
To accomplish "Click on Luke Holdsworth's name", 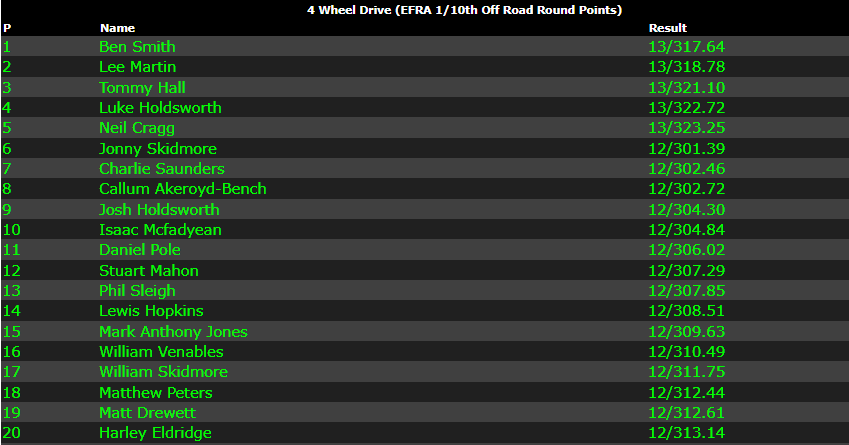I will (x=160, y=108).
